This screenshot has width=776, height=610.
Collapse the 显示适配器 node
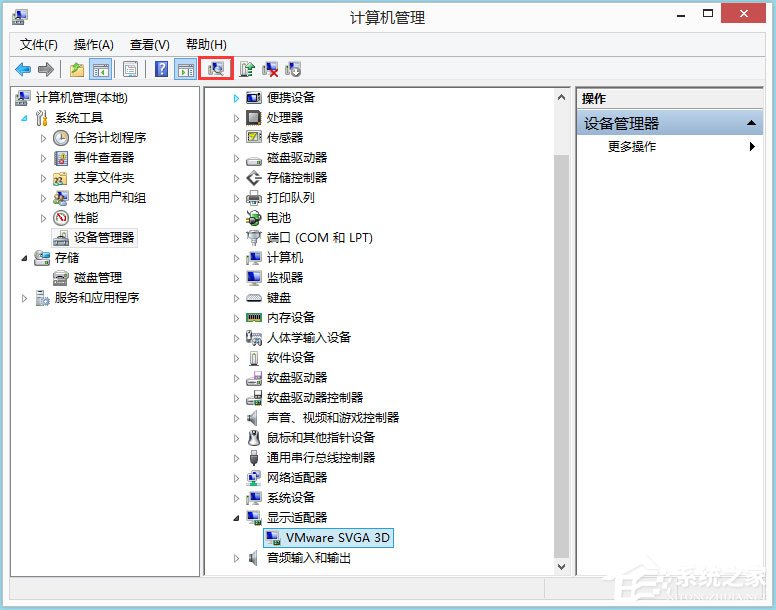(237, 518)
